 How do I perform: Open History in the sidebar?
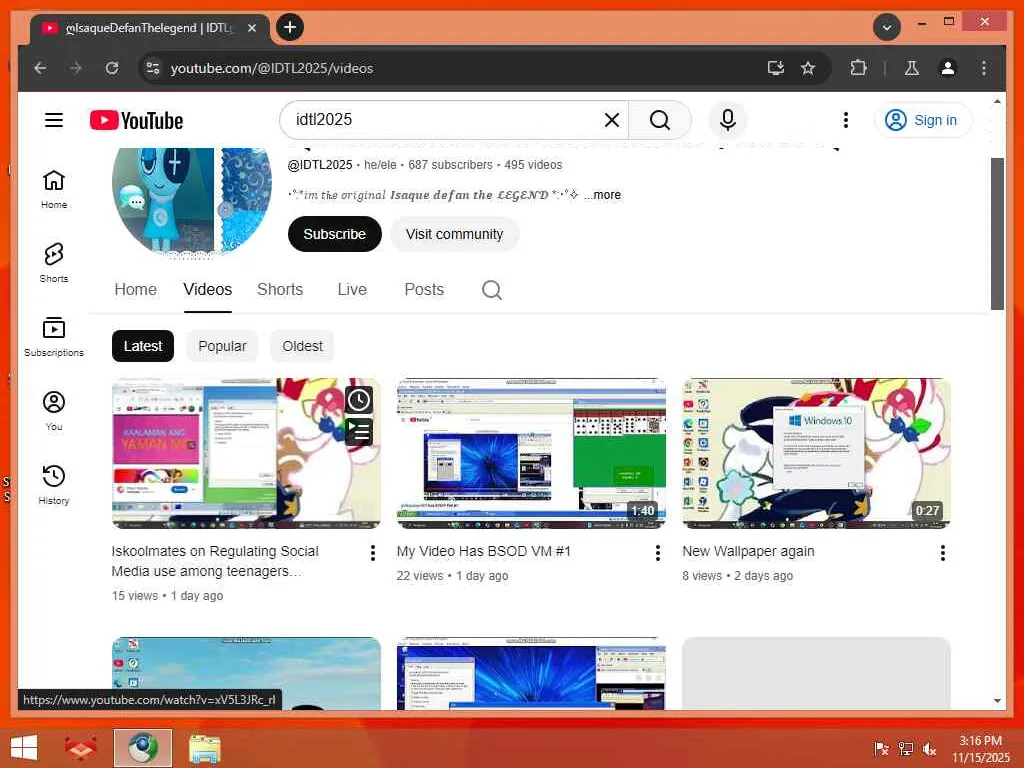(54, 485)
